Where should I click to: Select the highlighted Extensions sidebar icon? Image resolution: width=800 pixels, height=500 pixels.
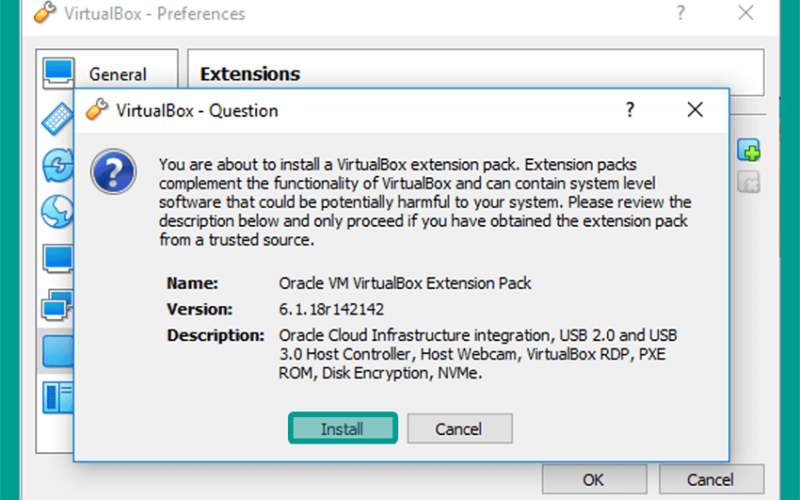point(57,351)
